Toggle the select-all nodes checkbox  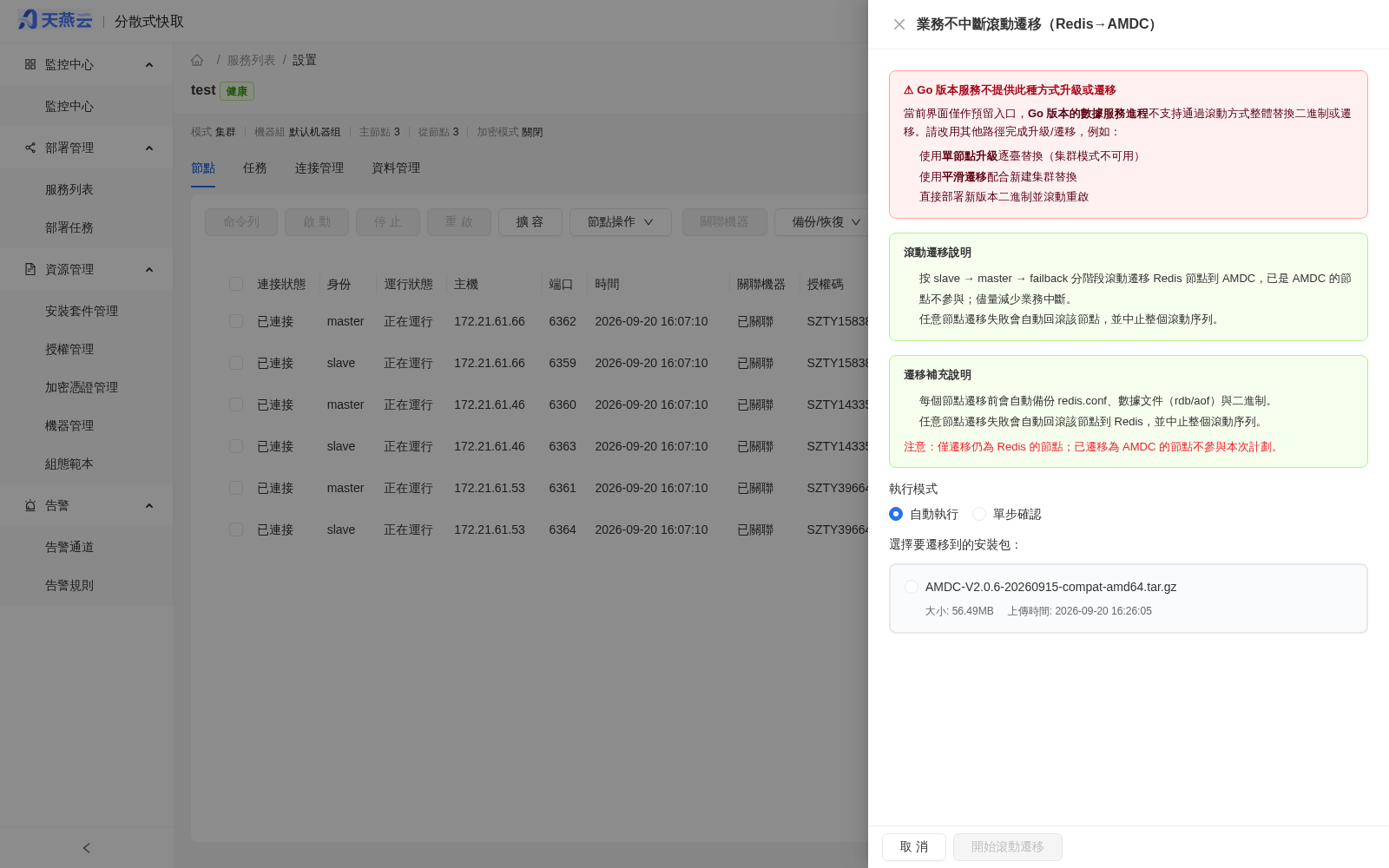click(236, 284)
